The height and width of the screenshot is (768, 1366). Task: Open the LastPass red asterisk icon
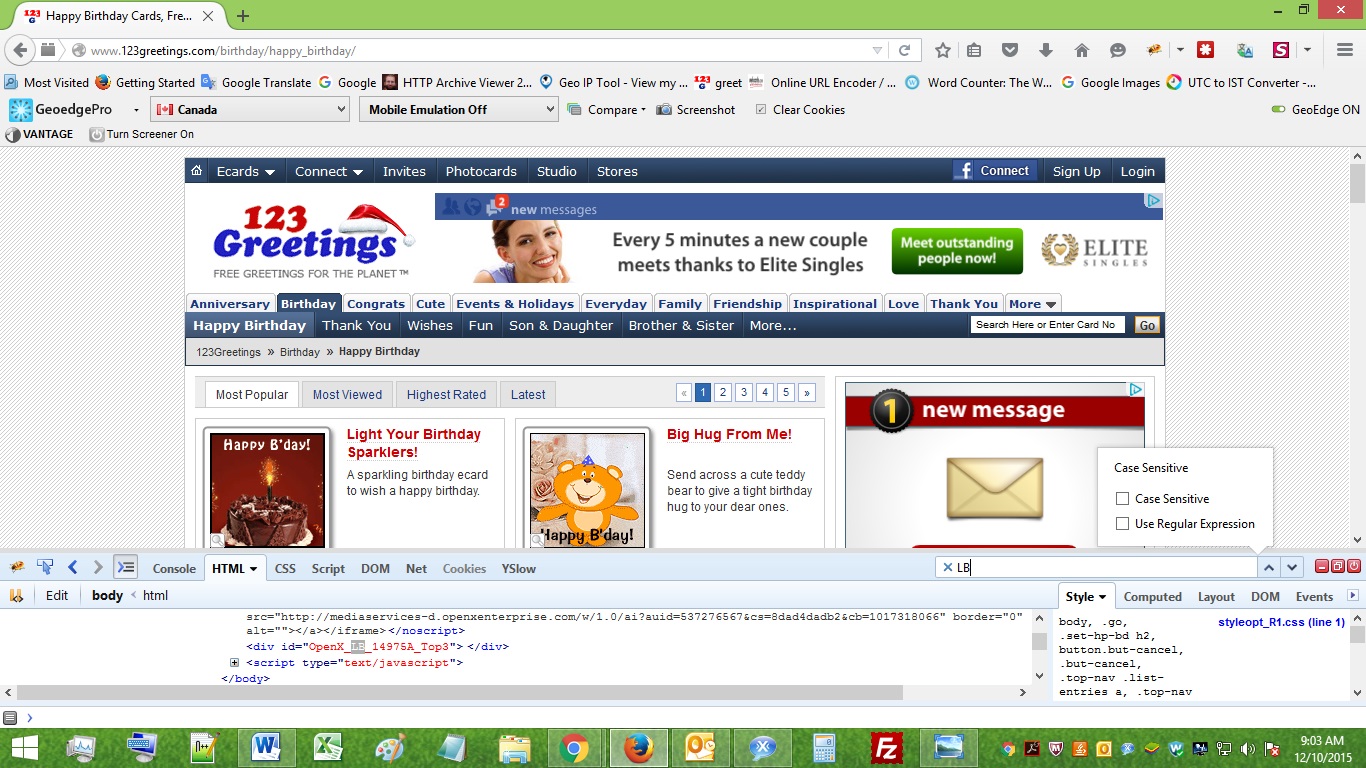pos(1206,50)
